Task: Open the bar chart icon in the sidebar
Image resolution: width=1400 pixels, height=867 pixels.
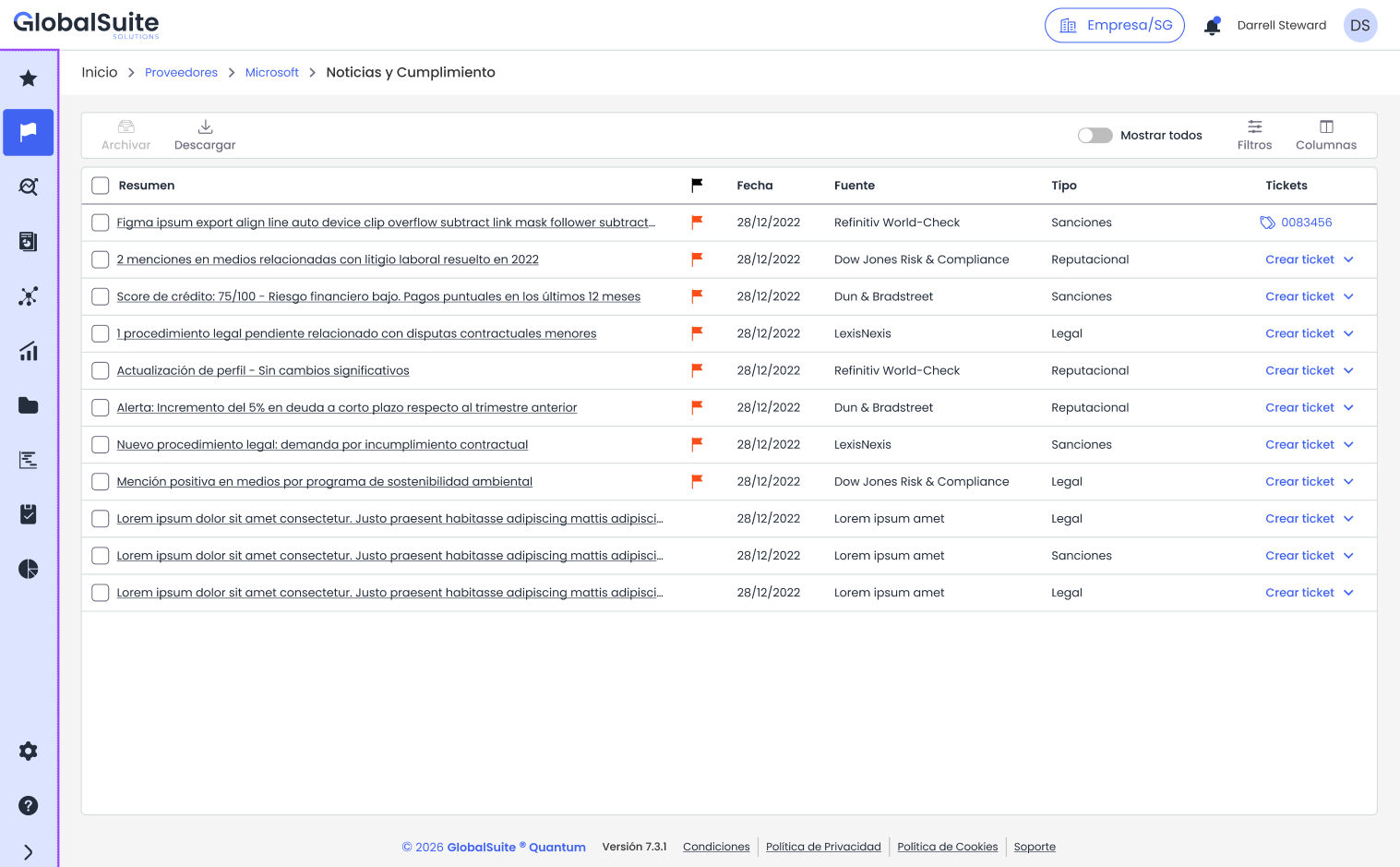Action: pos(29,351)
